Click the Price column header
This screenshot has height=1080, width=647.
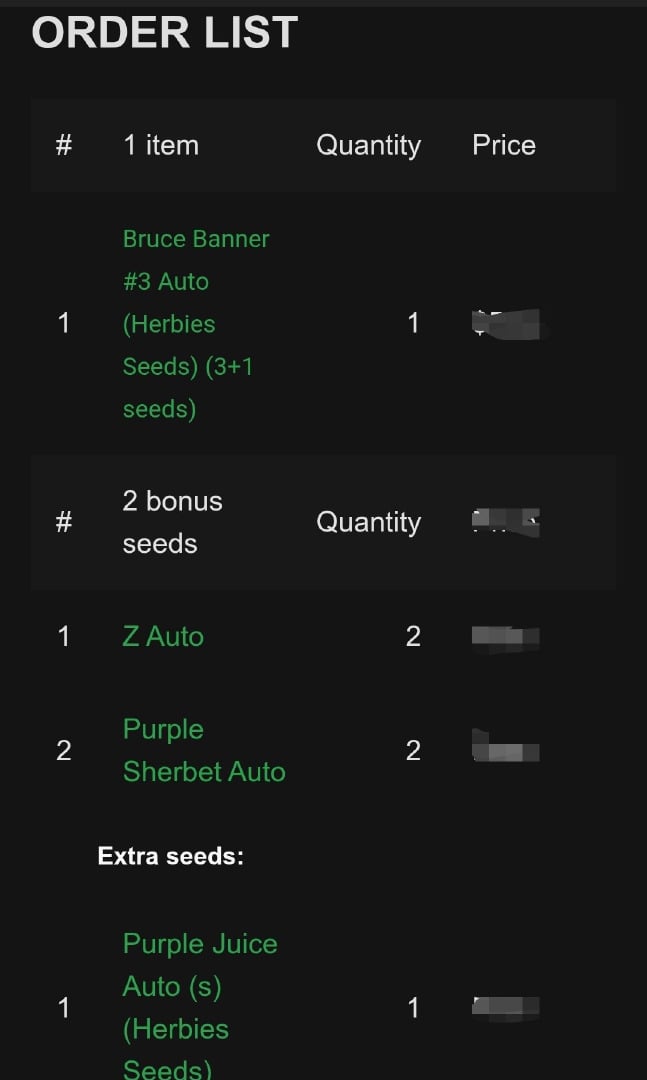503,145
